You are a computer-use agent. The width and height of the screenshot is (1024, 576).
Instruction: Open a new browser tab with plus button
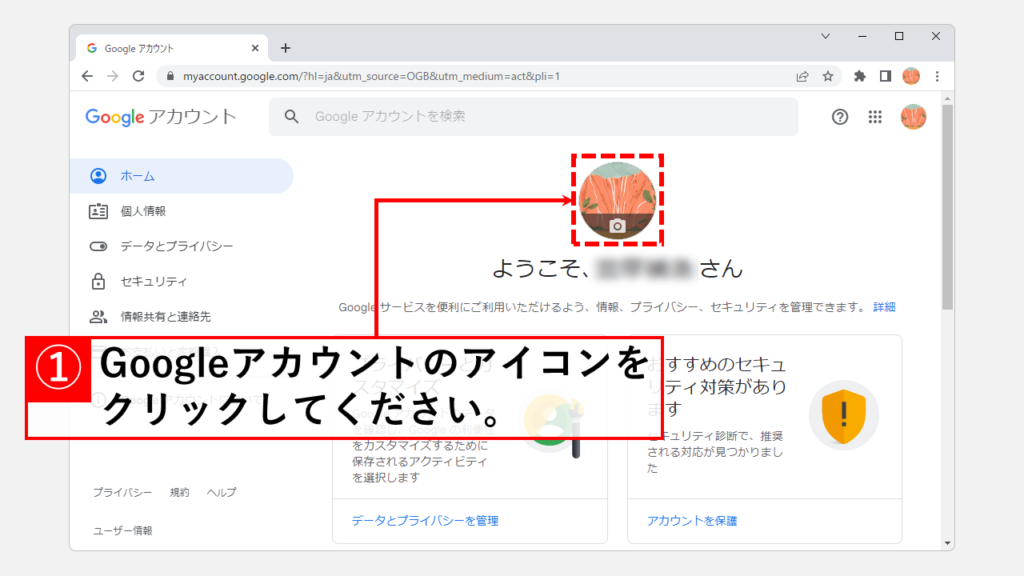tap(285, 48)
